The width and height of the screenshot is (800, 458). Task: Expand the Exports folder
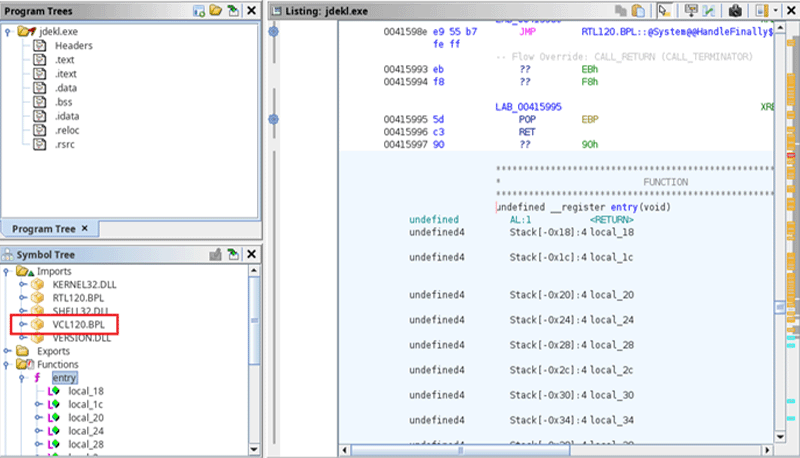click(x=7, y=351)
